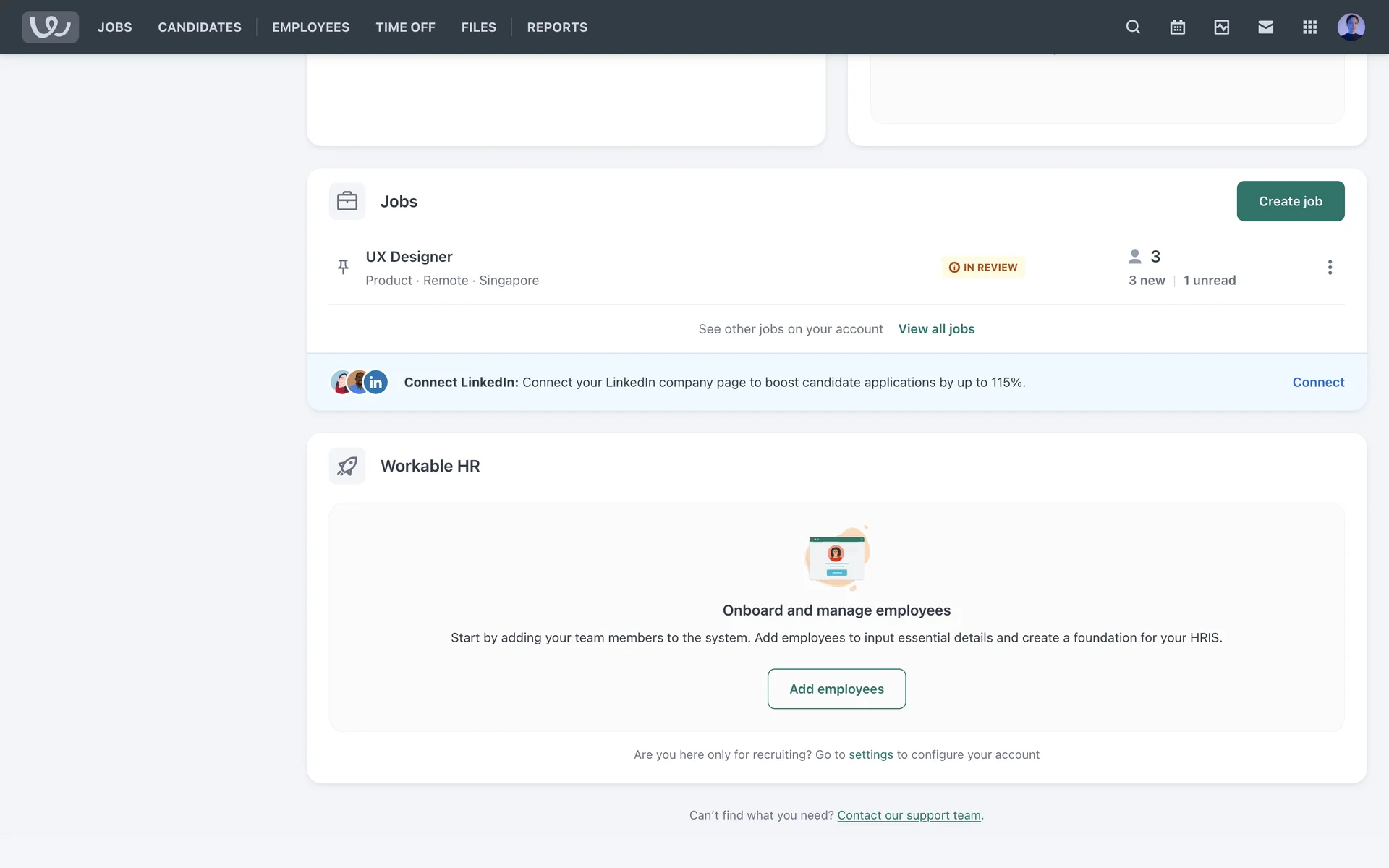Open the user profile avatar menu

[1351, 27]
